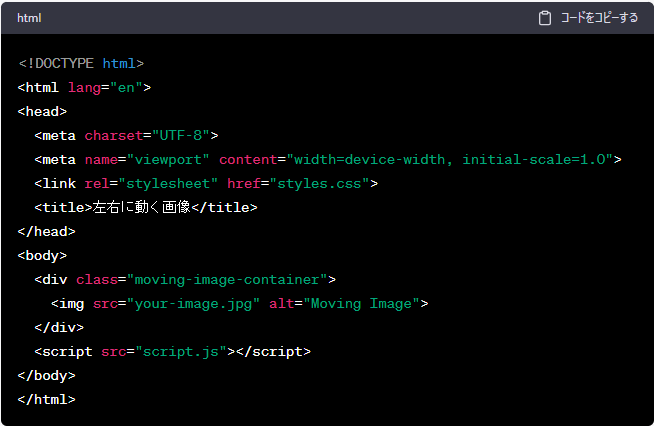The height and width of the screenshot is (426, 654).
Task: Click the "width=device-width, initial-scale=1.0" content string
Action: [450, 159]
